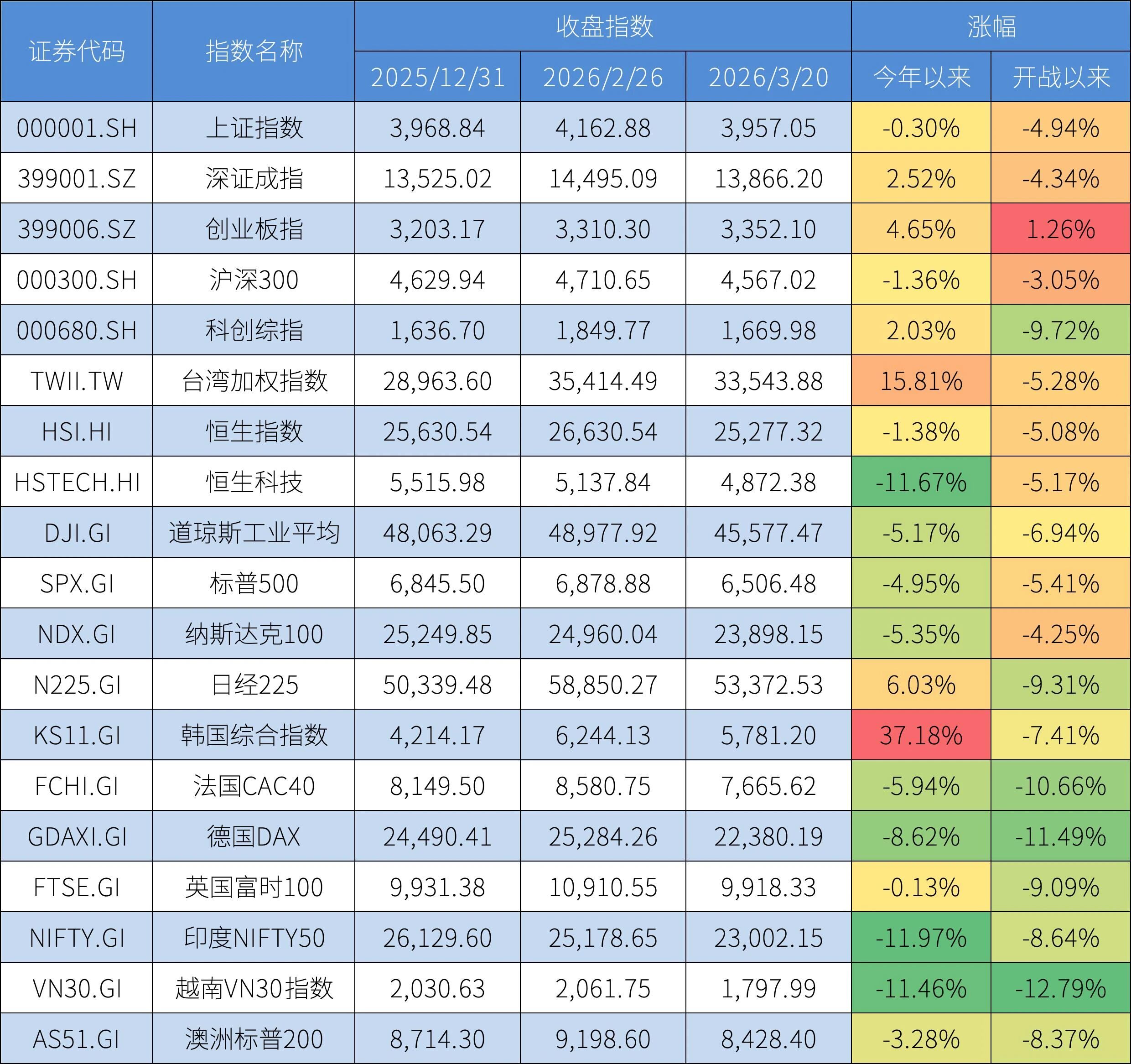
Task: Click the 15.81% Taiwan gain cell
Action: tap(921, 381)
